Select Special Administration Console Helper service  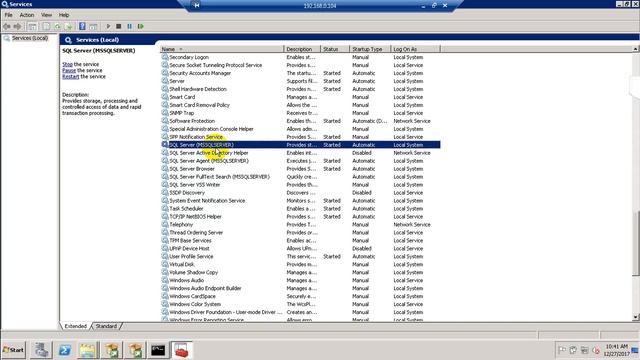(x=211, y=129)
